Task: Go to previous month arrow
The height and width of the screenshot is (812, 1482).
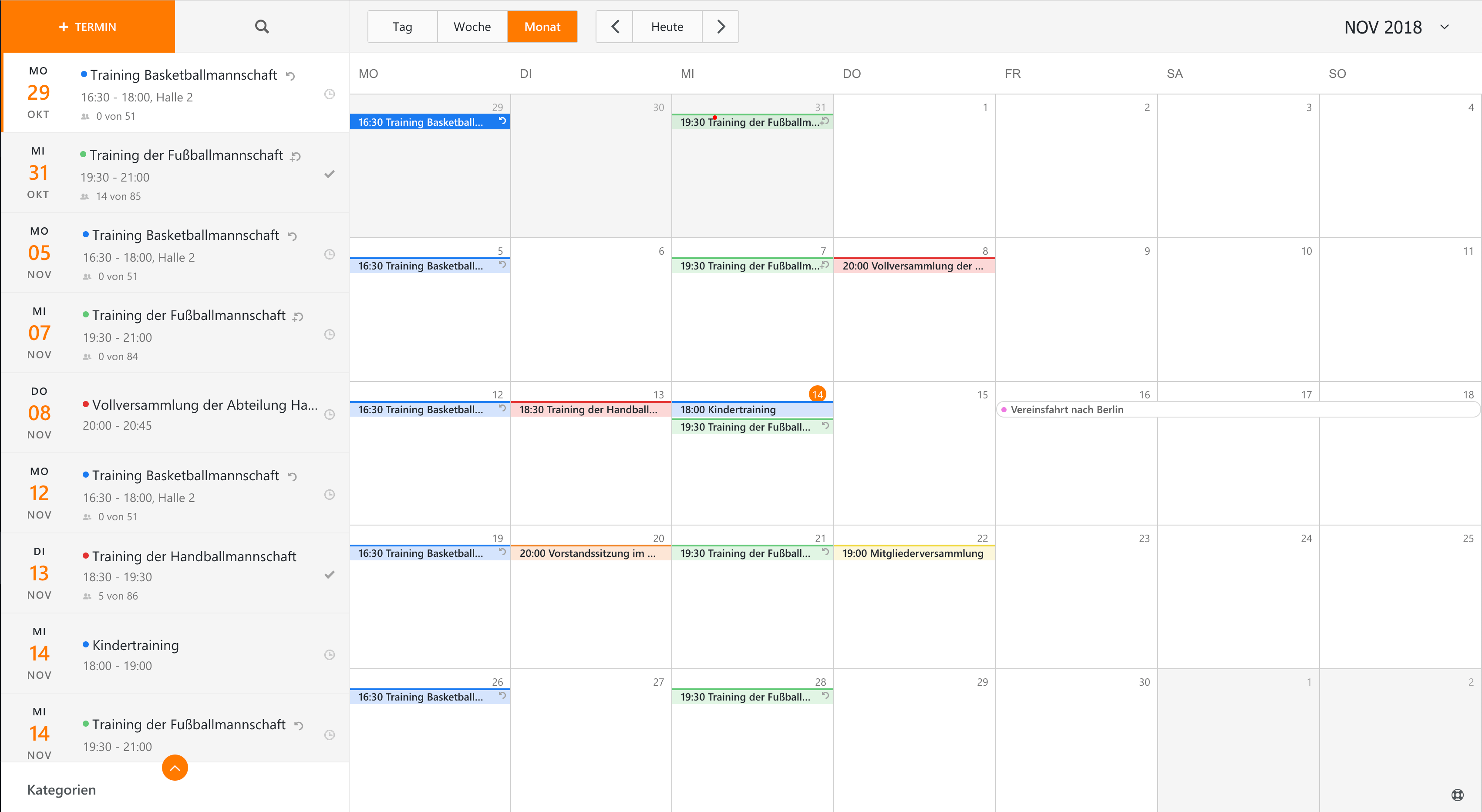Action: [x=614, y=27]
